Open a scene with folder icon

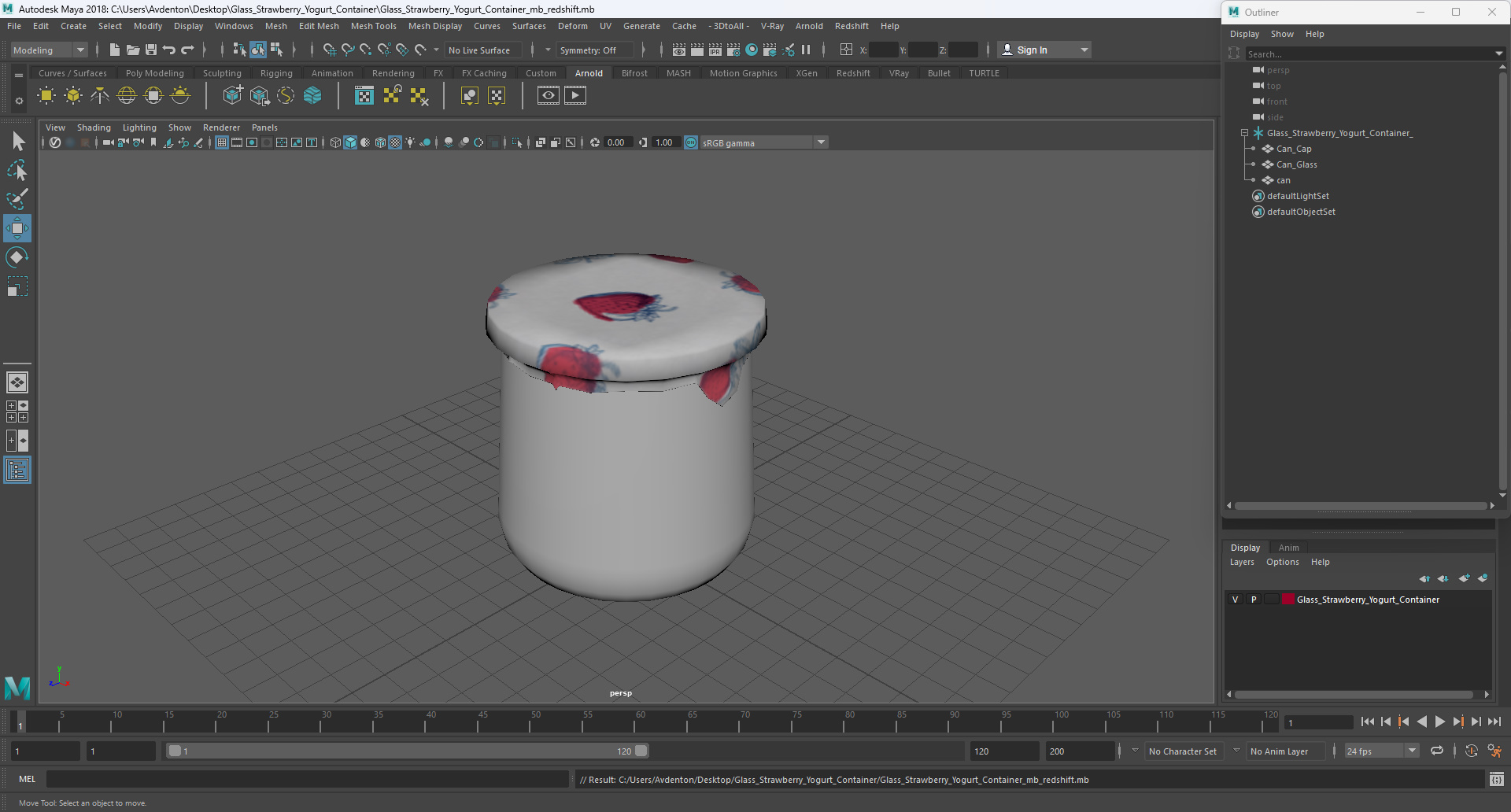point(133,50)
